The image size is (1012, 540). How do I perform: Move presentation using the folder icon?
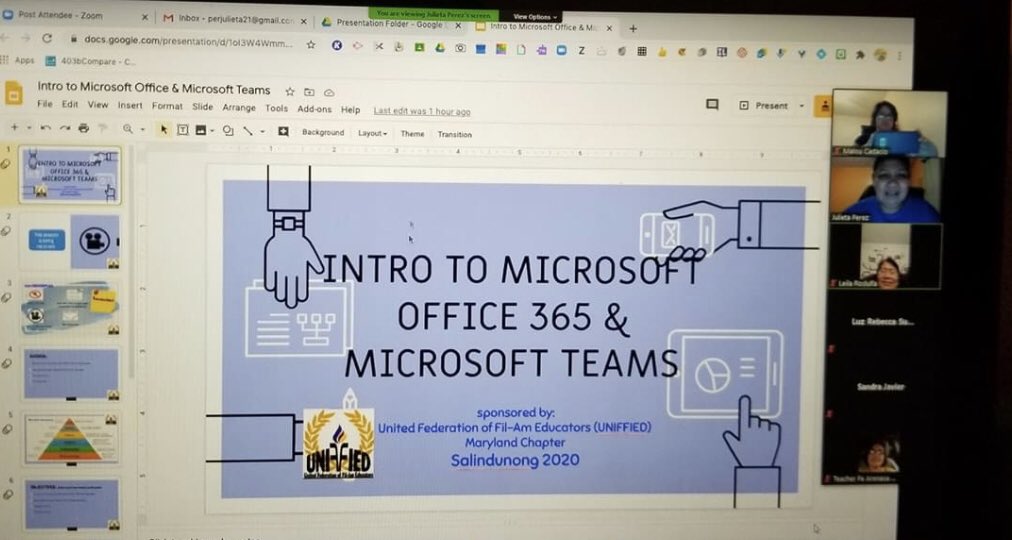click(309, 92)
